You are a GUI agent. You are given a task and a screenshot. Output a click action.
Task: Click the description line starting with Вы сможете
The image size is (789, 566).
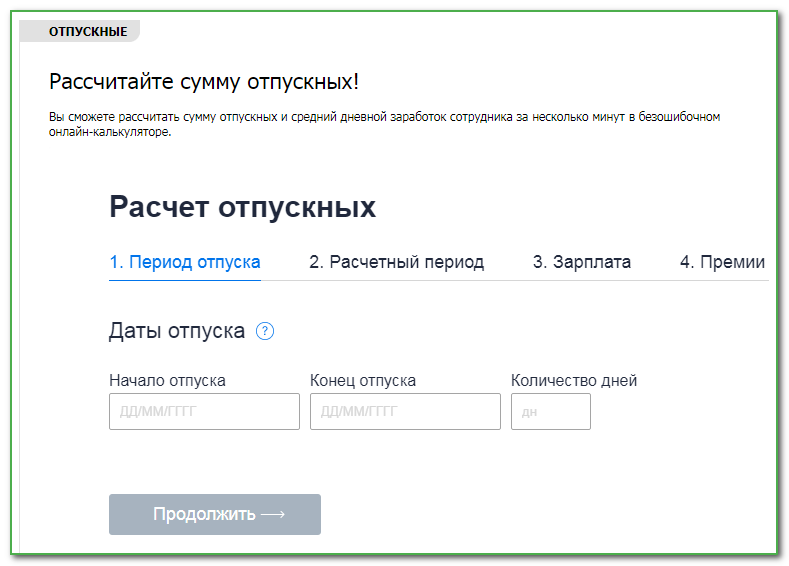point(384,117)
